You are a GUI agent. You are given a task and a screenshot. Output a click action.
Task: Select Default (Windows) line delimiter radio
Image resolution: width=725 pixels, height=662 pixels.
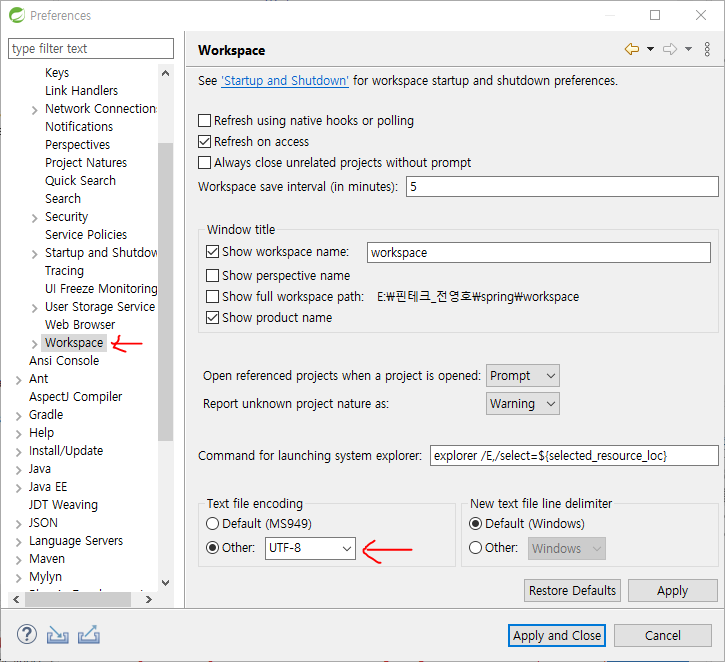475,524
